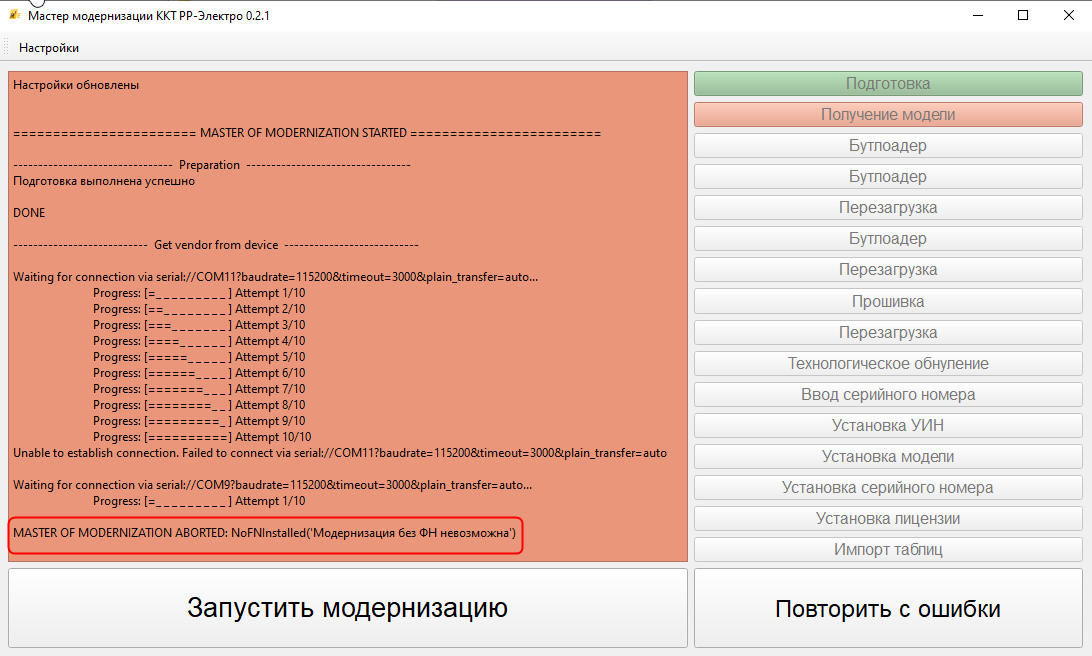Click the MASTER OF MODERNIZATION ABORTED error line
The width and height of the screenshot is (1092, 656).
265,533
